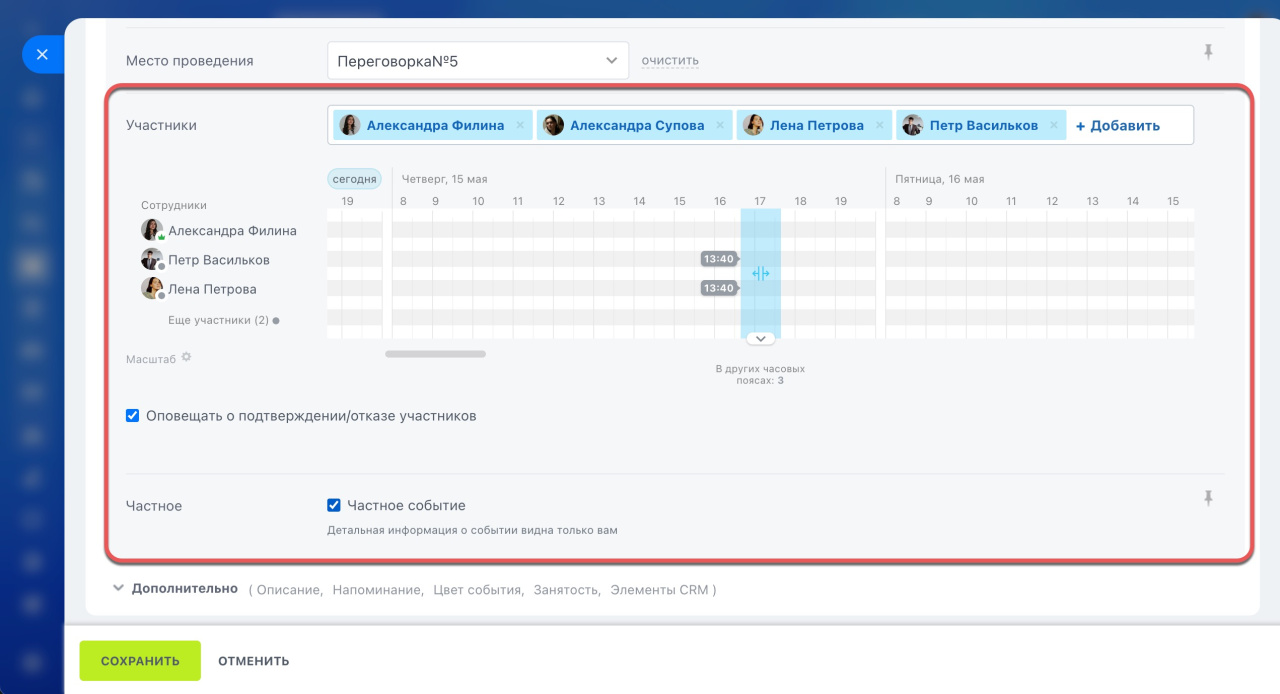The width and height of the screenshot is (1280, 694).
Task: Click the Четверг, 15 мая date header
Action: (444, 179)
